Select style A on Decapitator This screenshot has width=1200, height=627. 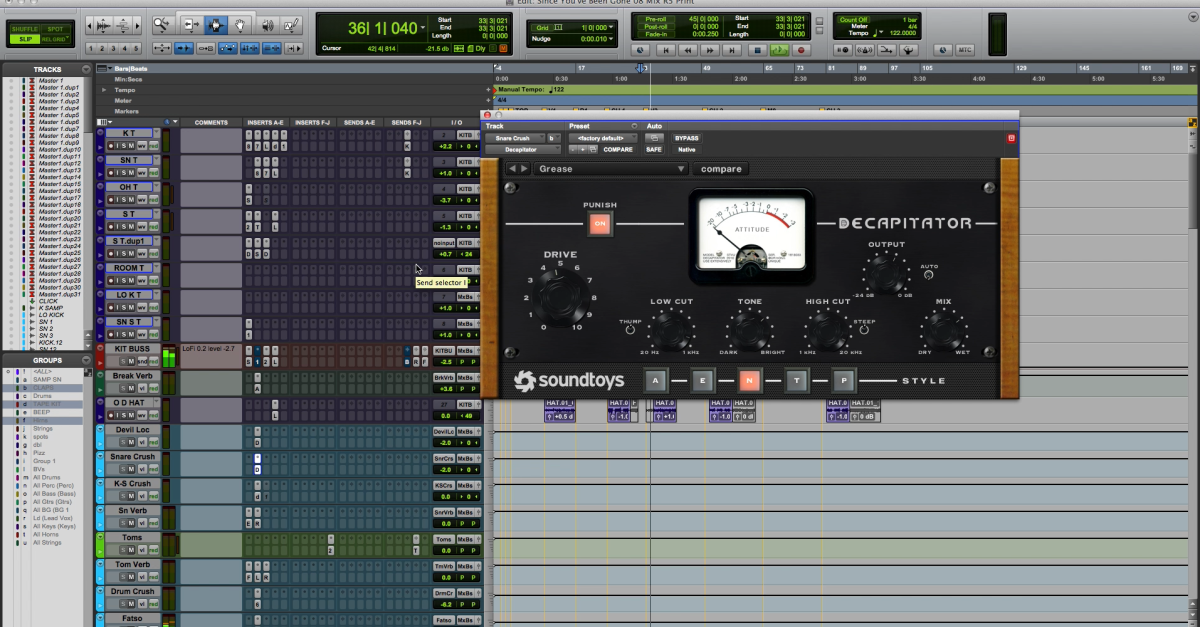pos(655,381)
